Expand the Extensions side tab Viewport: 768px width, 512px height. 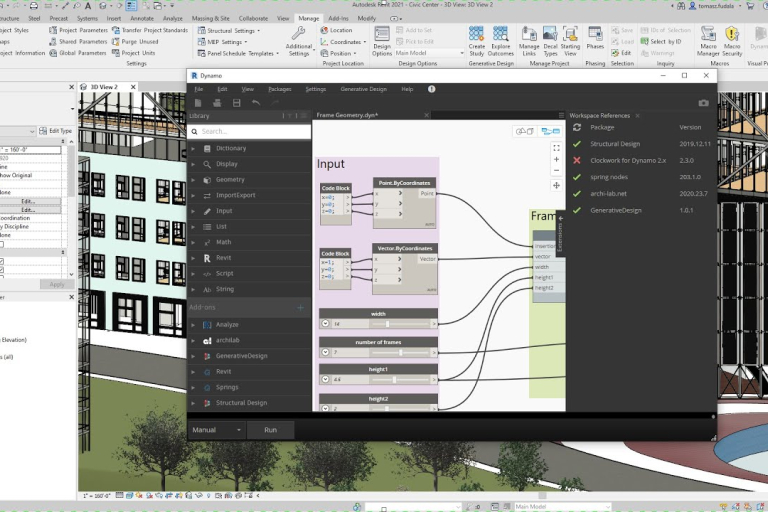coord(560,234)
